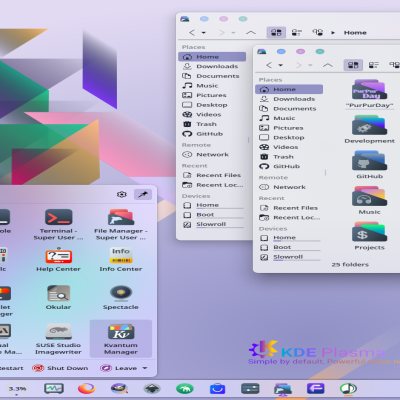This screenshot has width=400, height=400.
Task: Open the "PurPurDay" folder
Action: [369, 94]
